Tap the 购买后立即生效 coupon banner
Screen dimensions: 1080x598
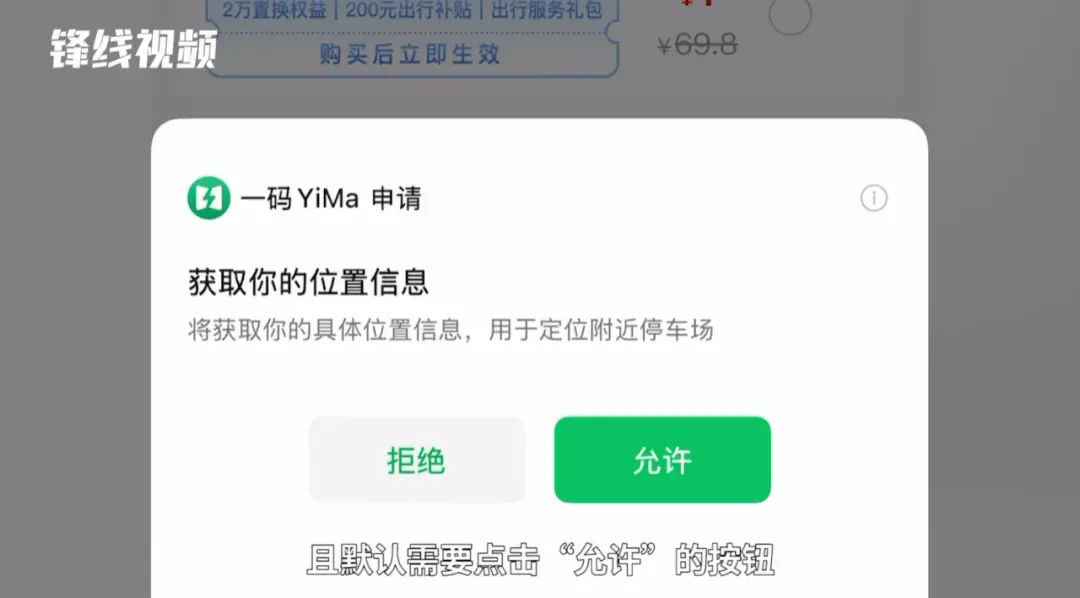click(410, 54)
